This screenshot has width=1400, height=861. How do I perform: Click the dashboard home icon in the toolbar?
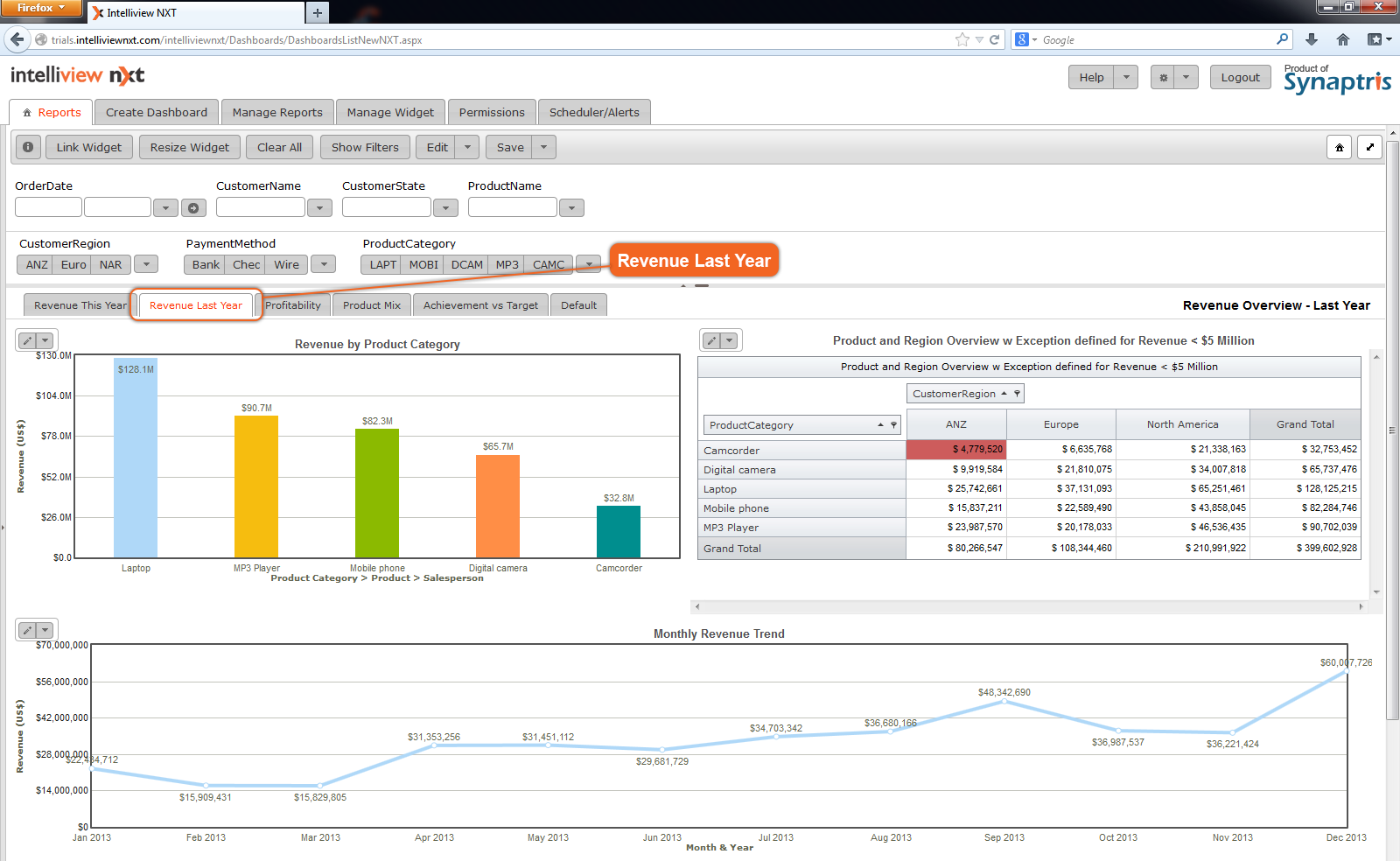[x=1339, y=147]
